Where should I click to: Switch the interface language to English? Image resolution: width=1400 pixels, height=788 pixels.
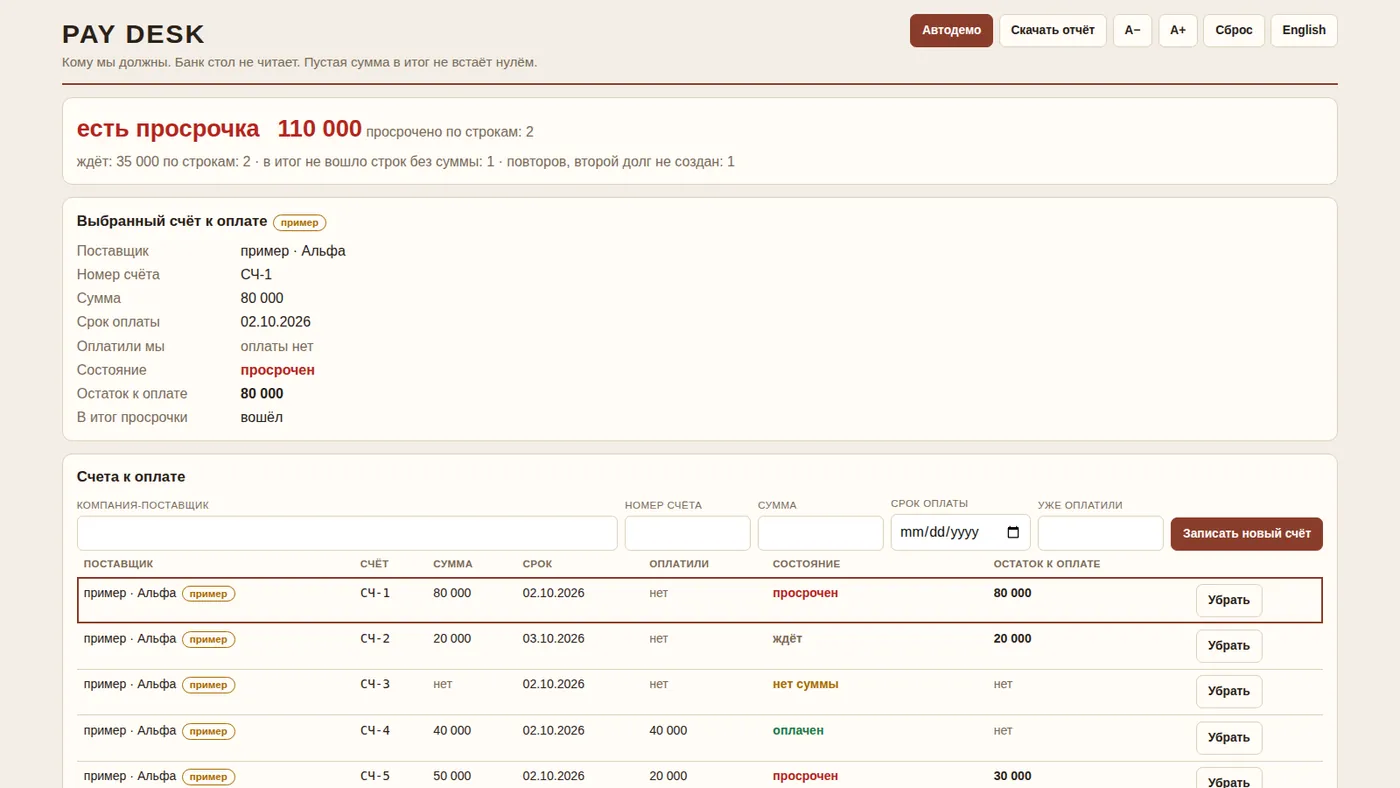1304,30
